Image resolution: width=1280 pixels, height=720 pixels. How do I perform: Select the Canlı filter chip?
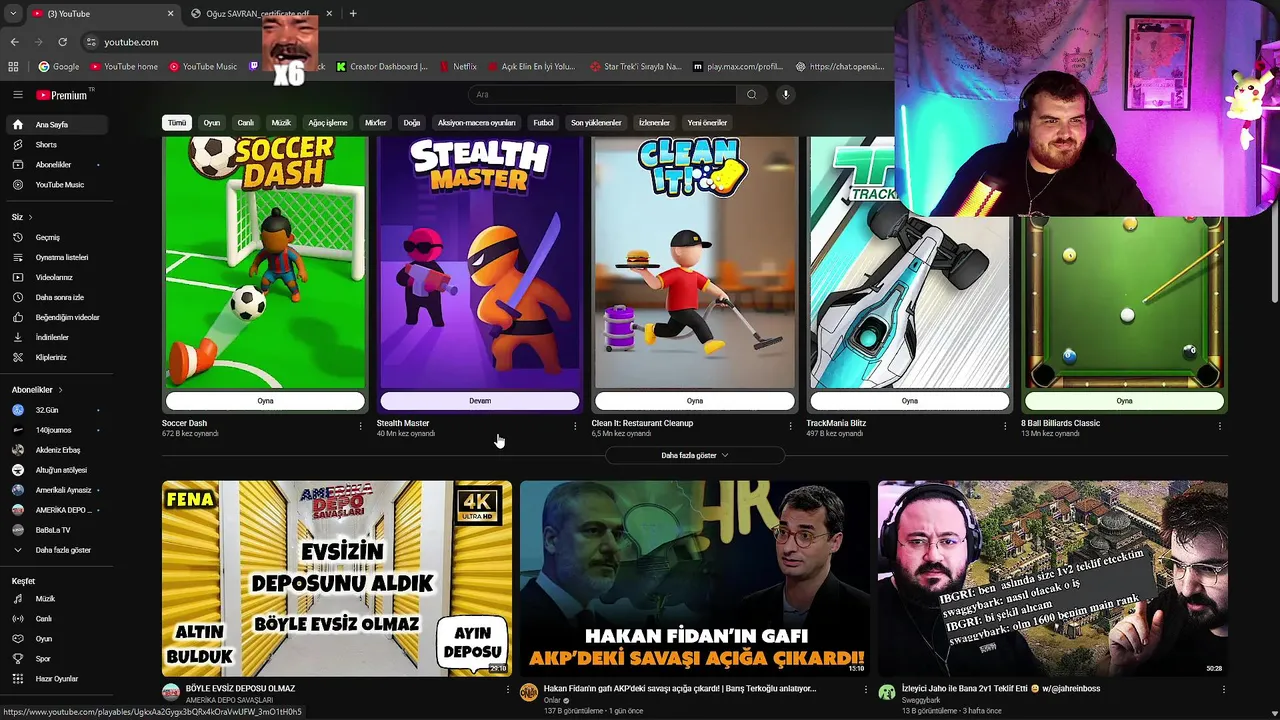[x=245, y=123]
